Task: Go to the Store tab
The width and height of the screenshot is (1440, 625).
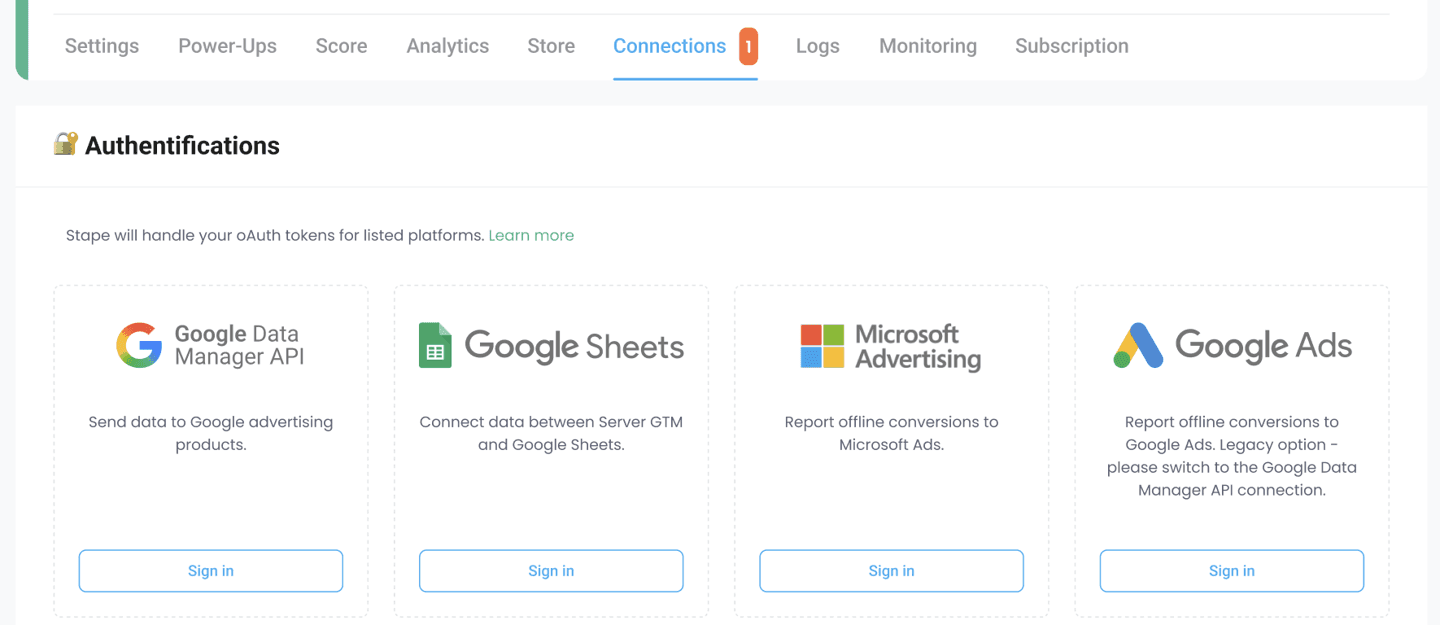Action: 551,46
